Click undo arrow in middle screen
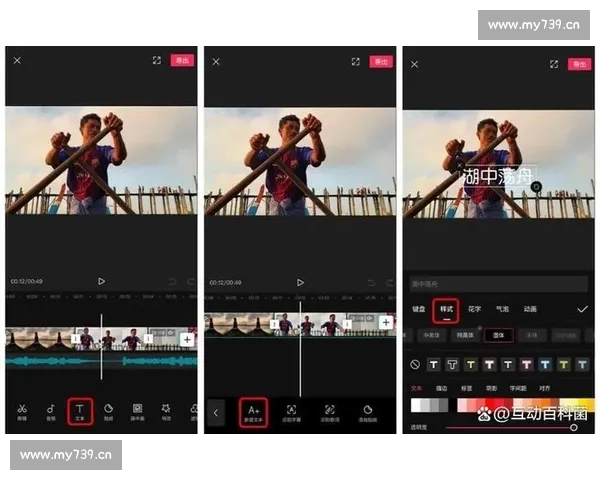 click(371, 283)
